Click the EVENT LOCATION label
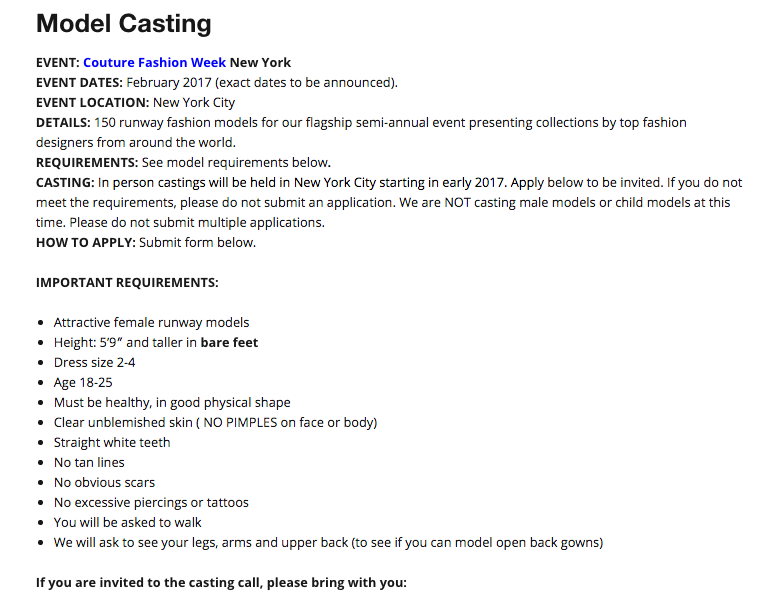Image resolution: width=774 pixels, height=599 pixels. click(92, 103)
